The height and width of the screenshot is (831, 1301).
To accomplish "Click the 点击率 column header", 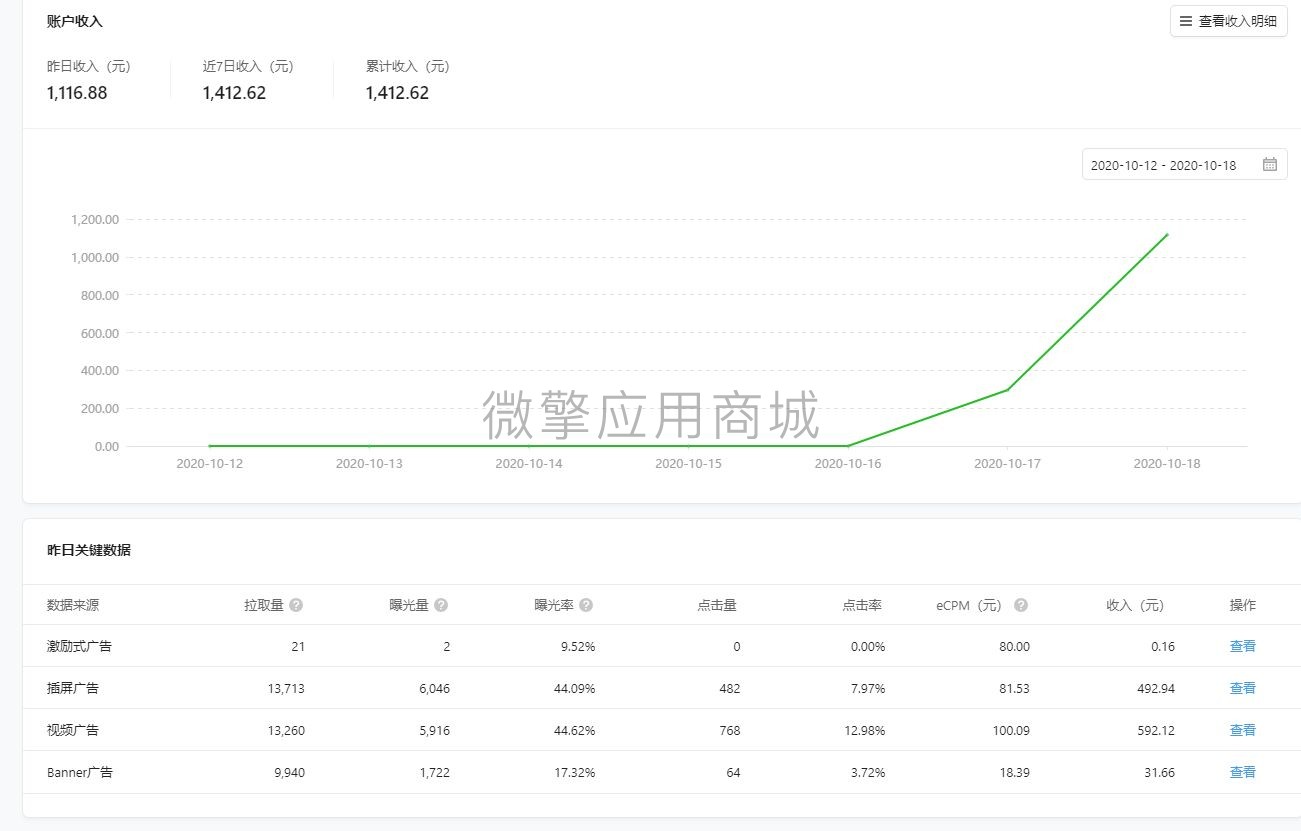I will pyautogui.click(x=862, y=605).
